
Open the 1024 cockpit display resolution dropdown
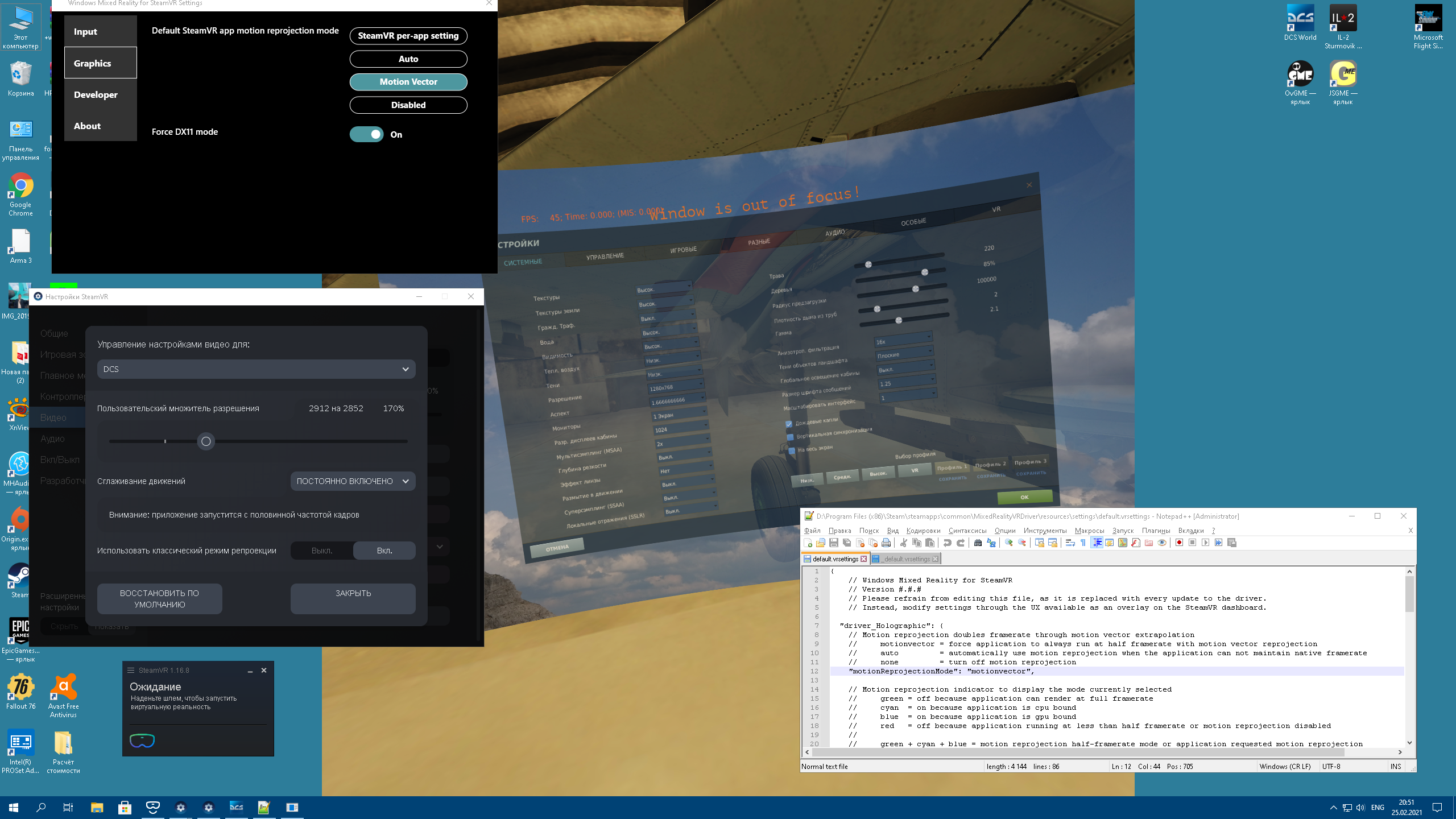pos(681,429)
